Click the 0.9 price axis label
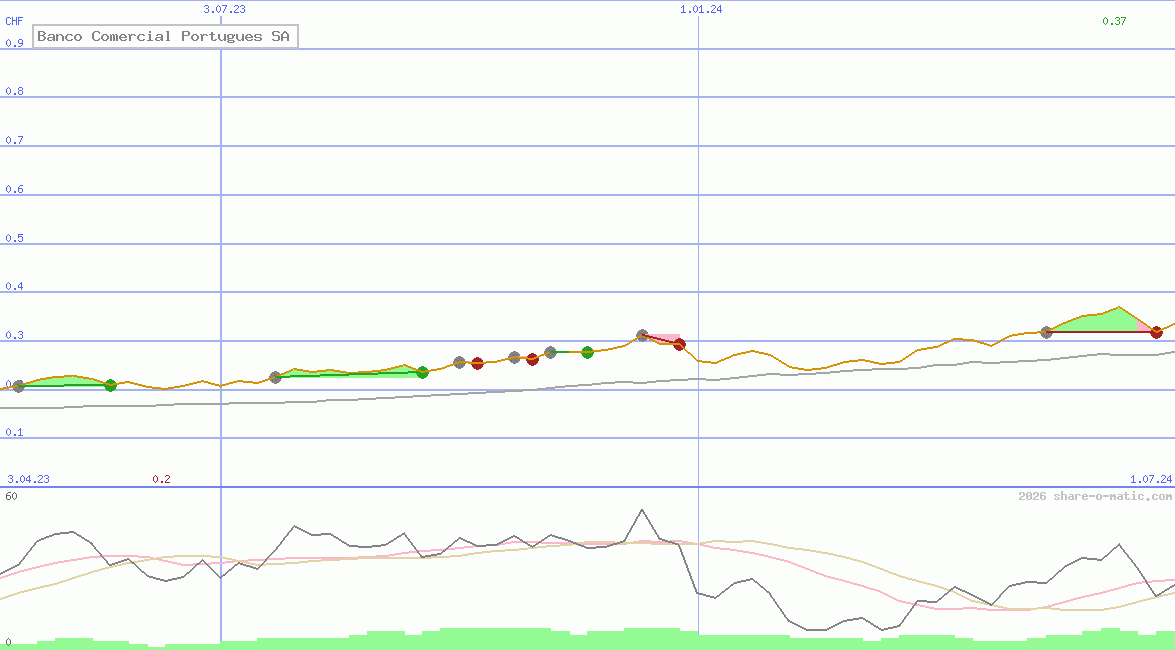The width and height of the screenshot is (1175, 650). pyautogui.click(x=14, y=43)
